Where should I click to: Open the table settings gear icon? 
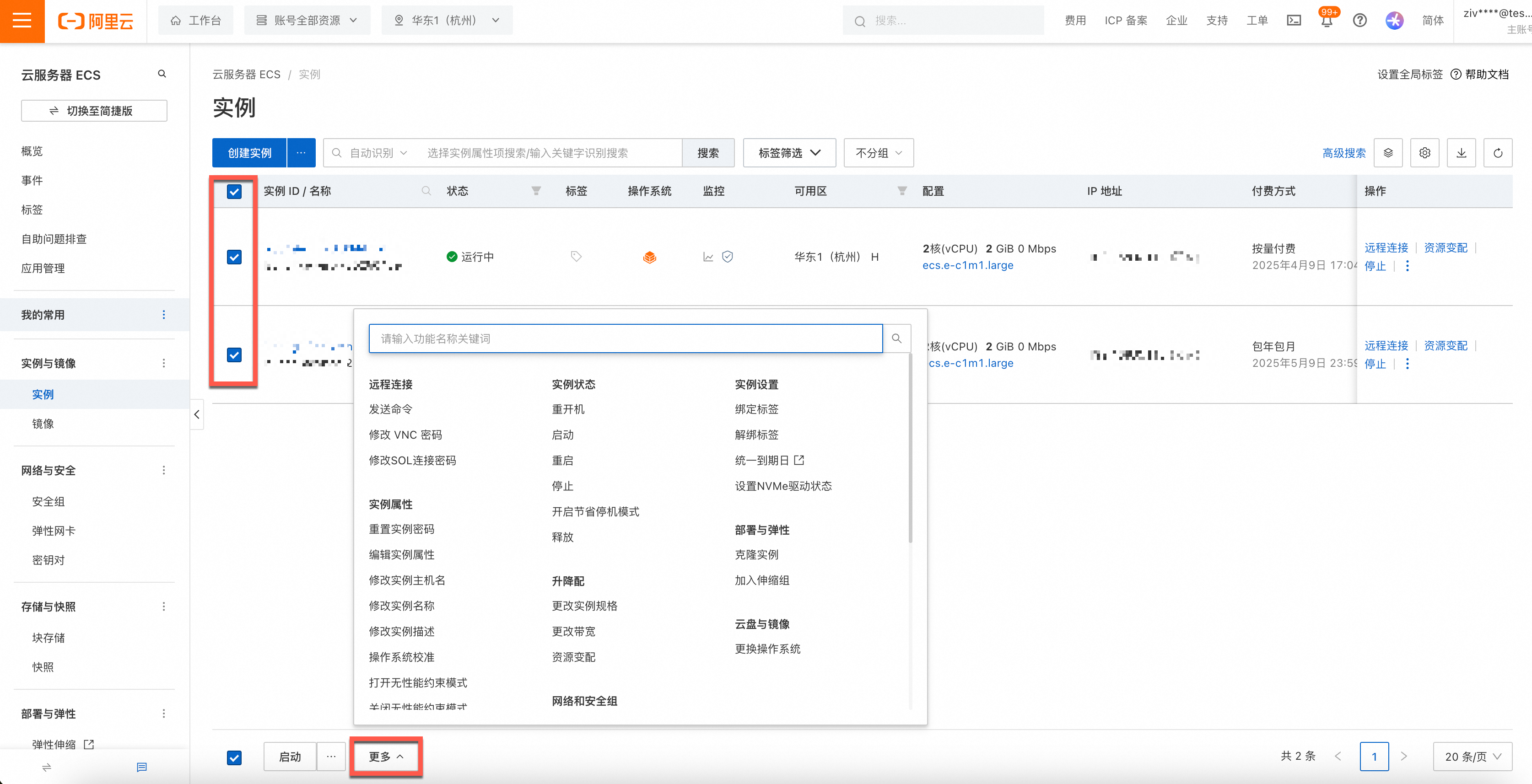point(1424,153)
